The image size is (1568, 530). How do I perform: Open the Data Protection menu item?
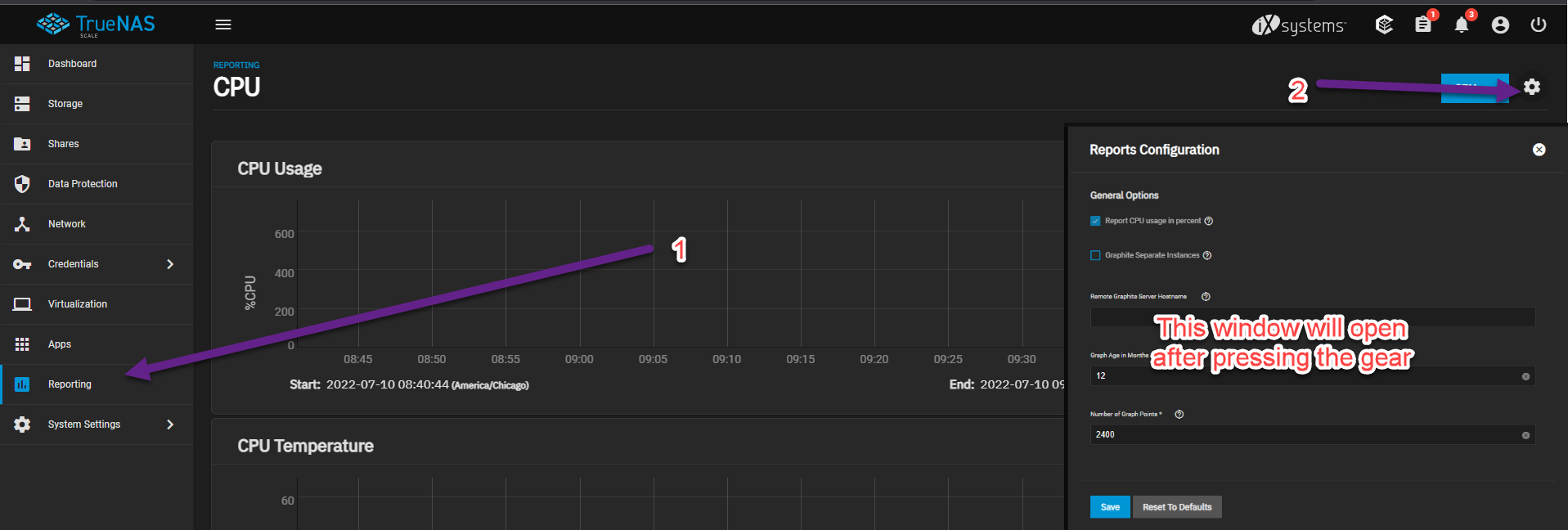(97, 184)
